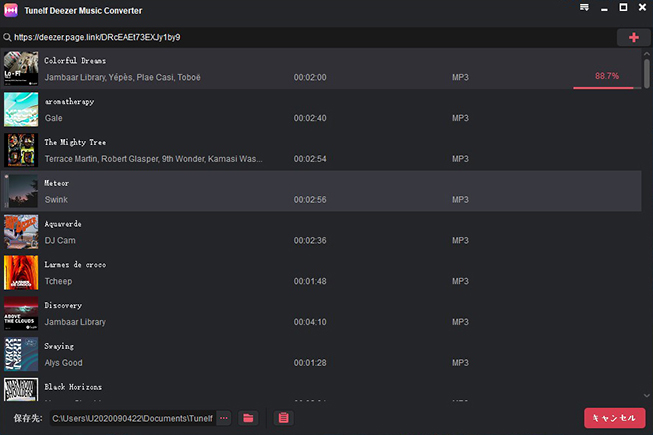Image resolution: width=653 pixels, height=435 pixels.
Task: Click artist Tcheep
Action: (58, 281)
